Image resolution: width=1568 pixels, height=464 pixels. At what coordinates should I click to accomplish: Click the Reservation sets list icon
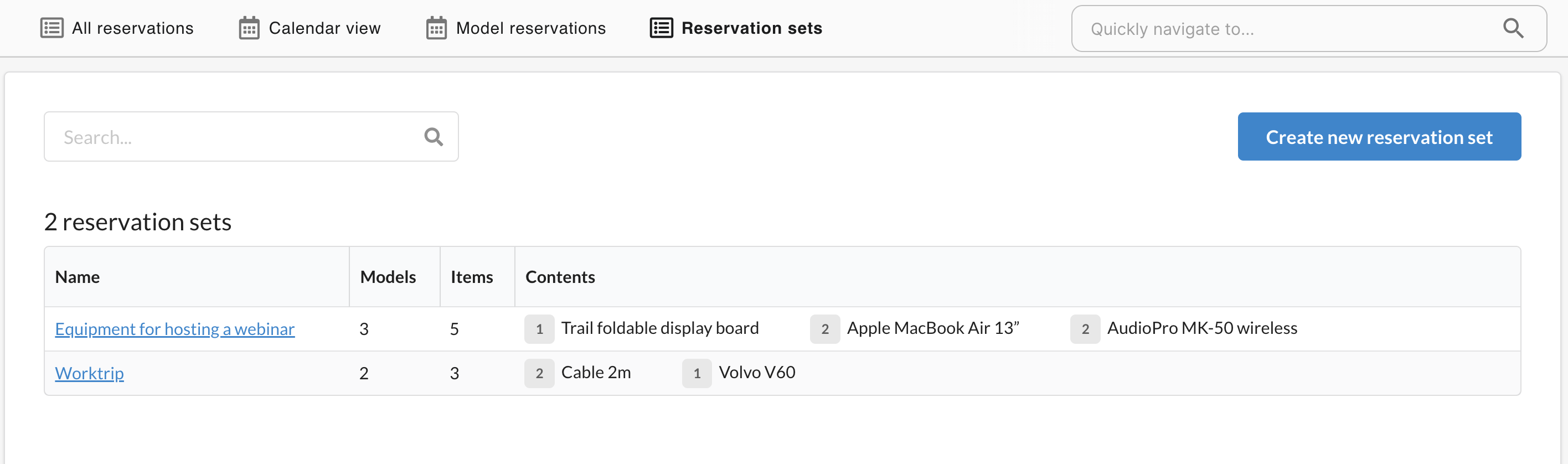[661, 28]
